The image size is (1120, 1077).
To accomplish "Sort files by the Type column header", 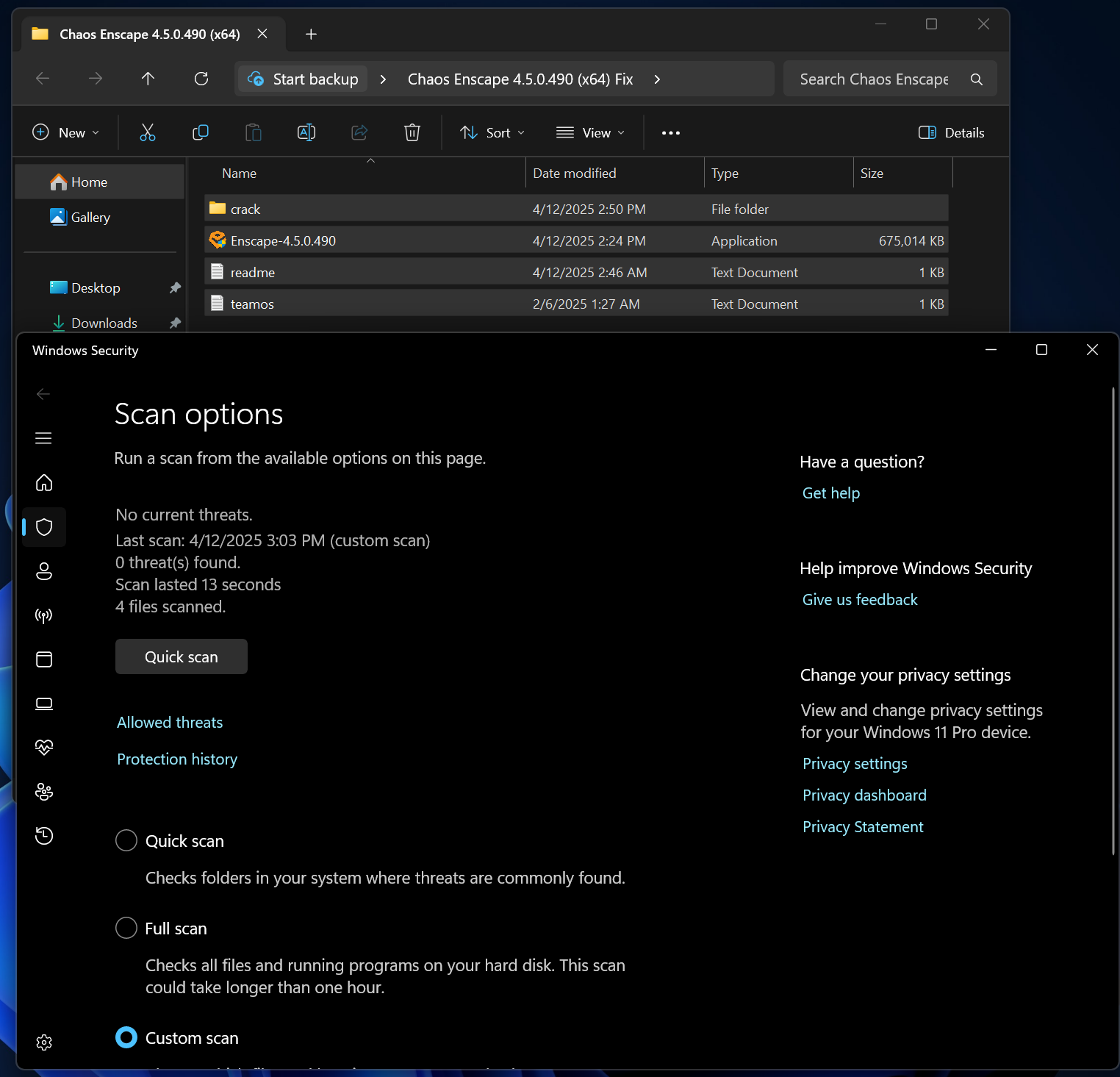I will pyautogui.click(x=725, y=173).
